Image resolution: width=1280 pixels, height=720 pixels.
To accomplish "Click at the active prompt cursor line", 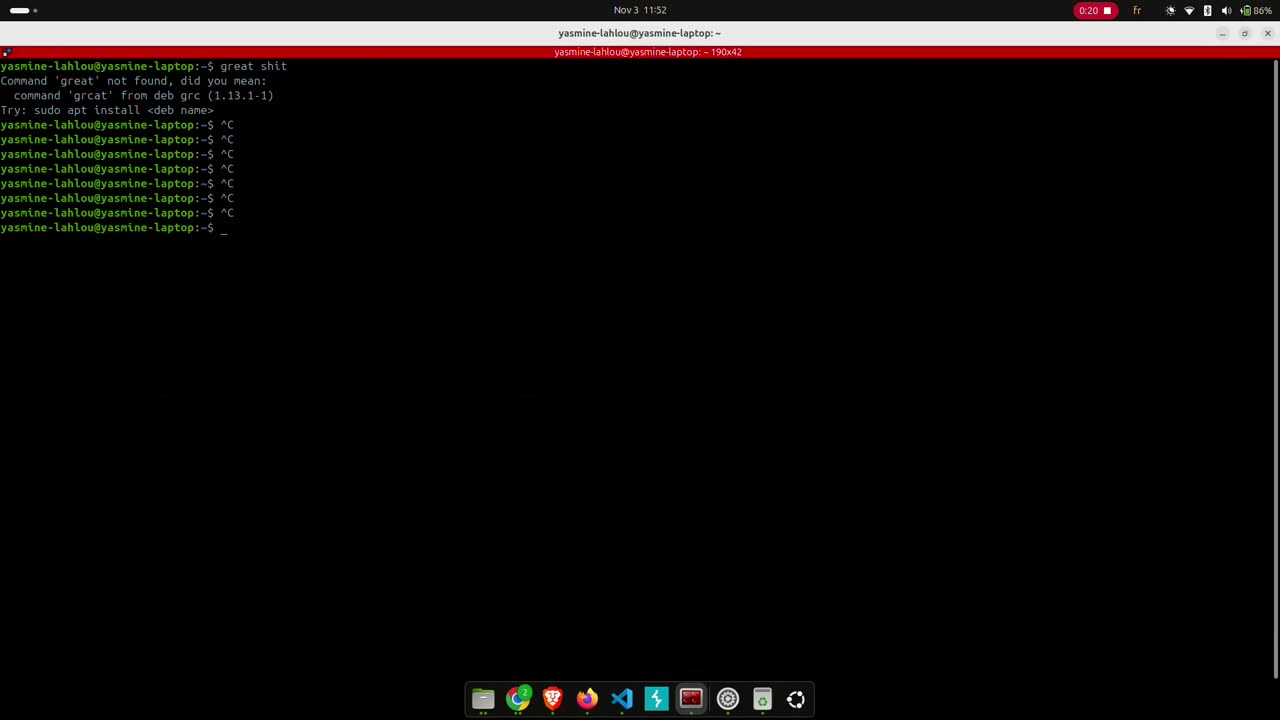I will (x=114, y=228).
